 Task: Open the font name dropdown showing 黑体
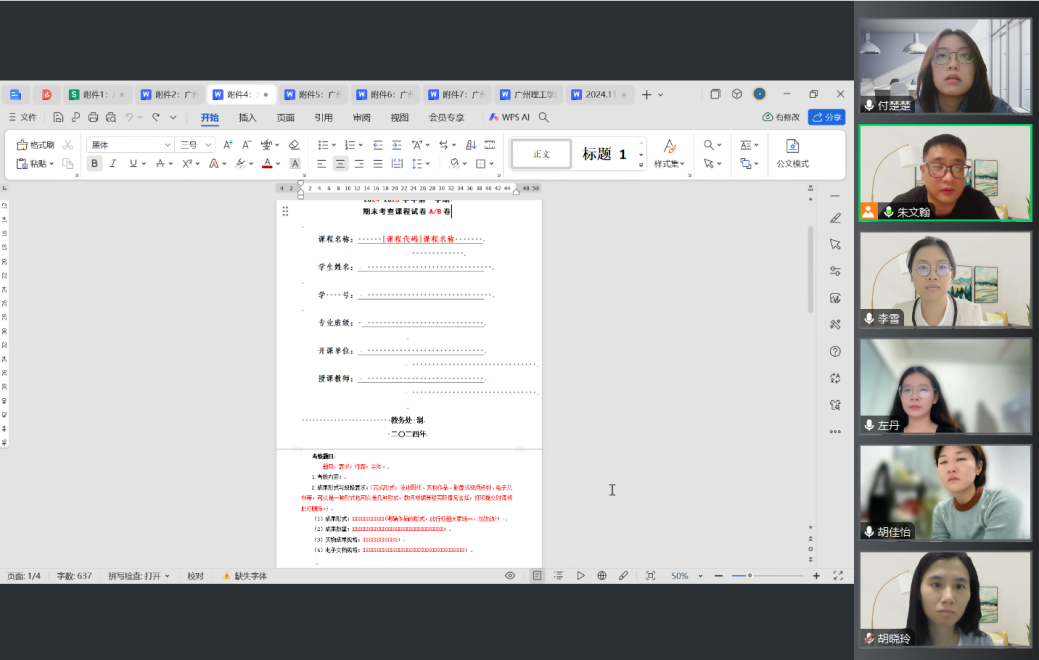click(x=130, y=145)
